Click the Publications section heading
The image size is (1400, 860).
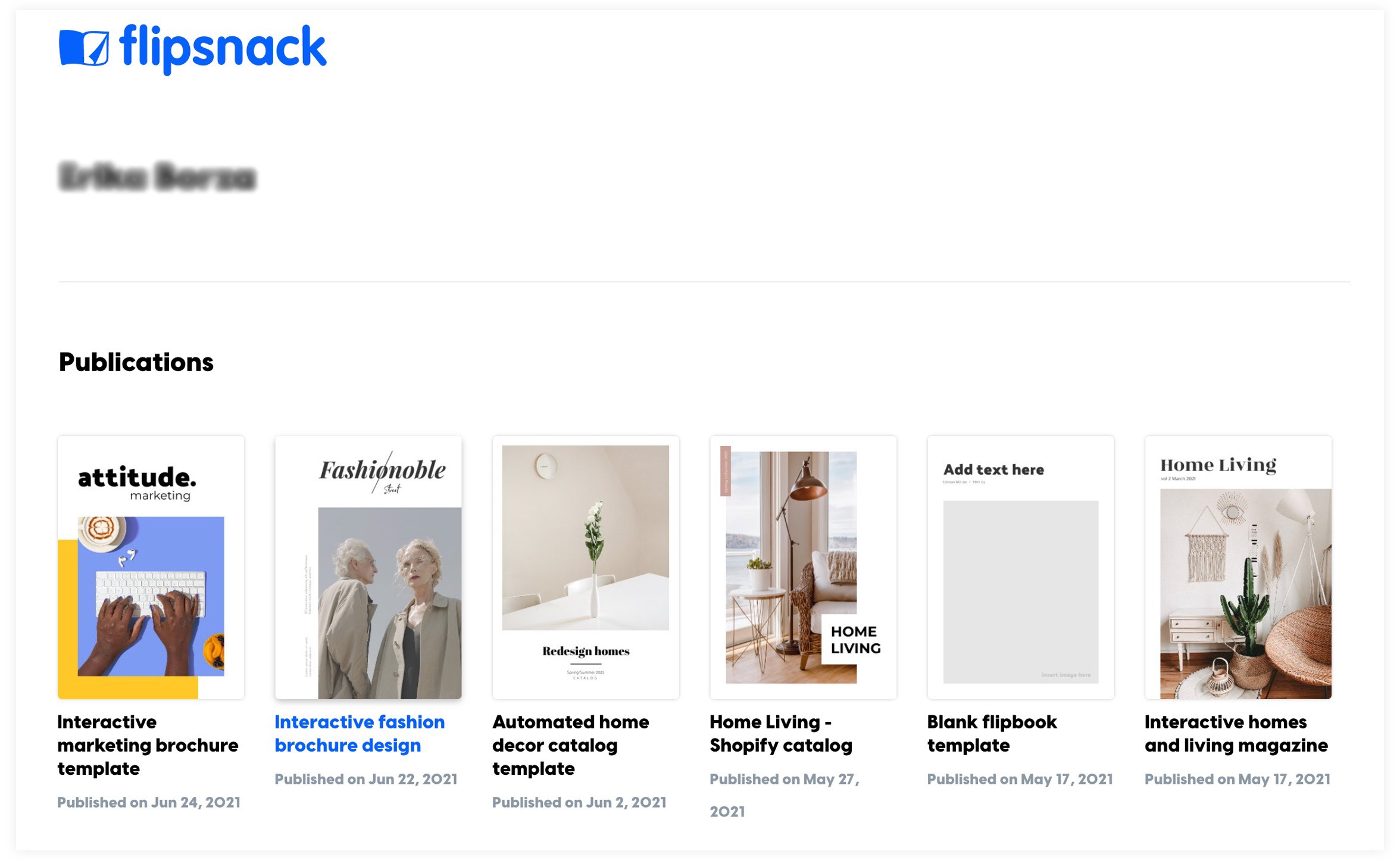click(x=136, y=362)
